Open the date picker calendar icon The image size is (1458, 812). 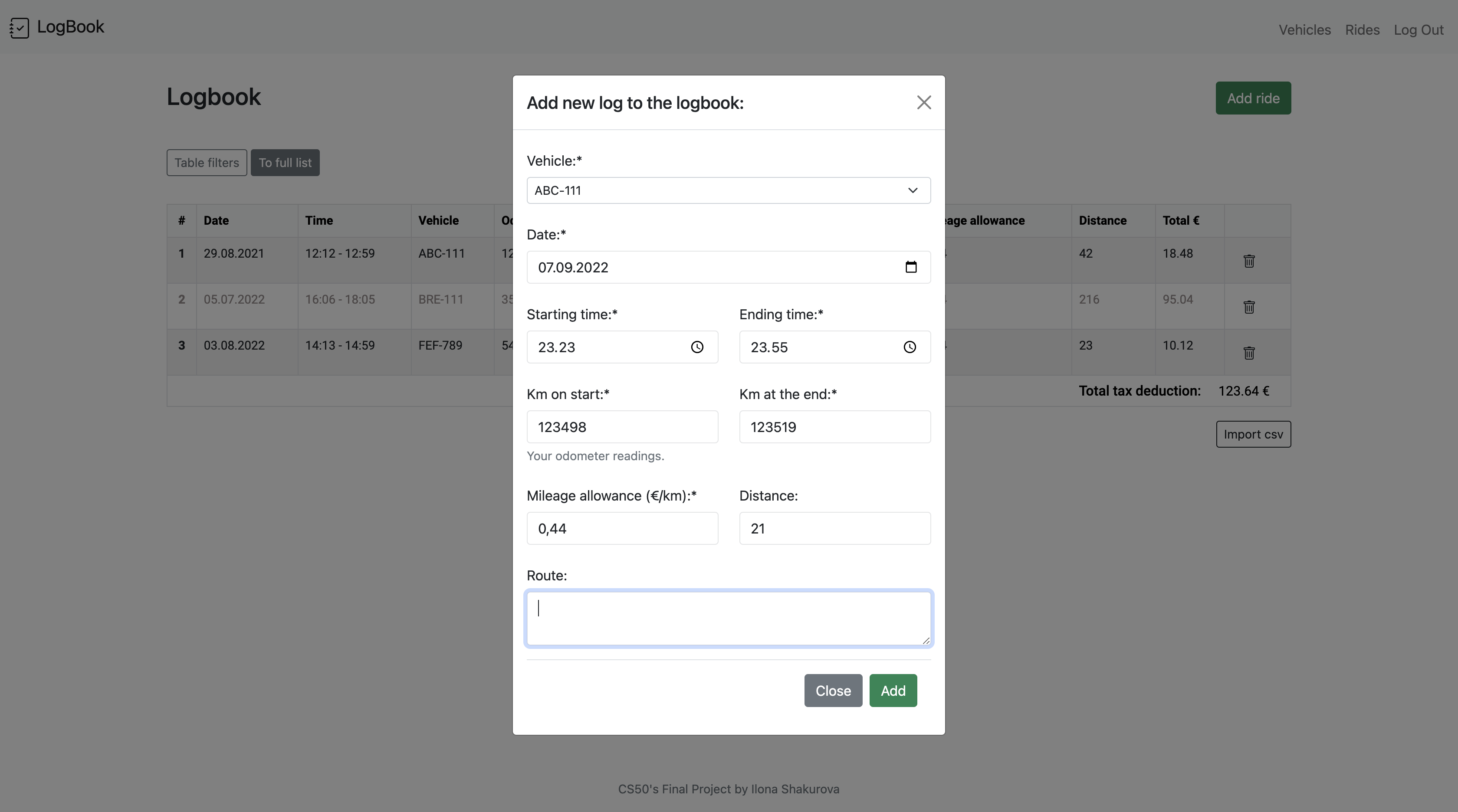911,267
